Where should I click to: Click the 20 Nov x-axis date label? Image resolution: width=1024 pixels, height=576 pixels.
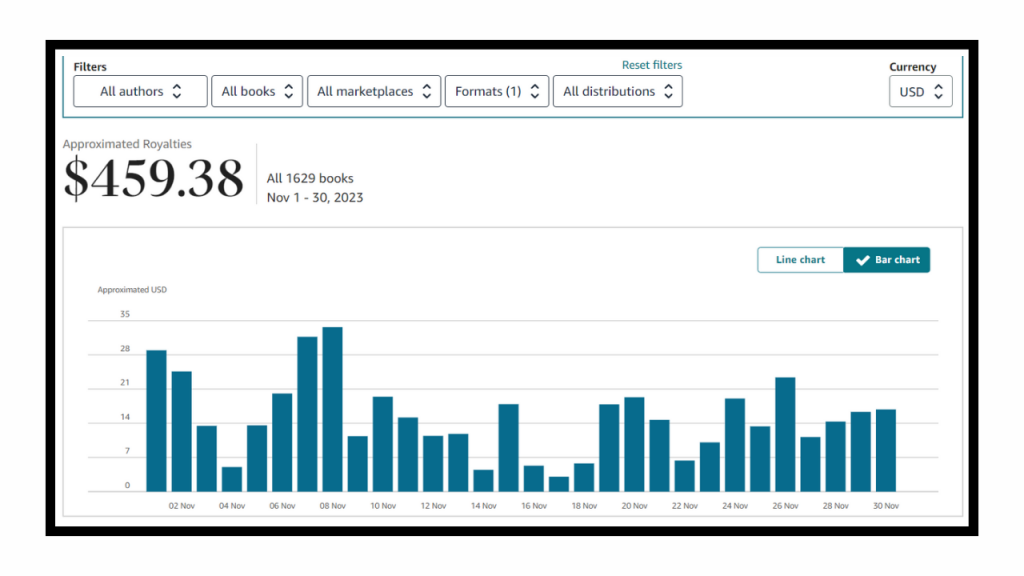coord(634,506)
